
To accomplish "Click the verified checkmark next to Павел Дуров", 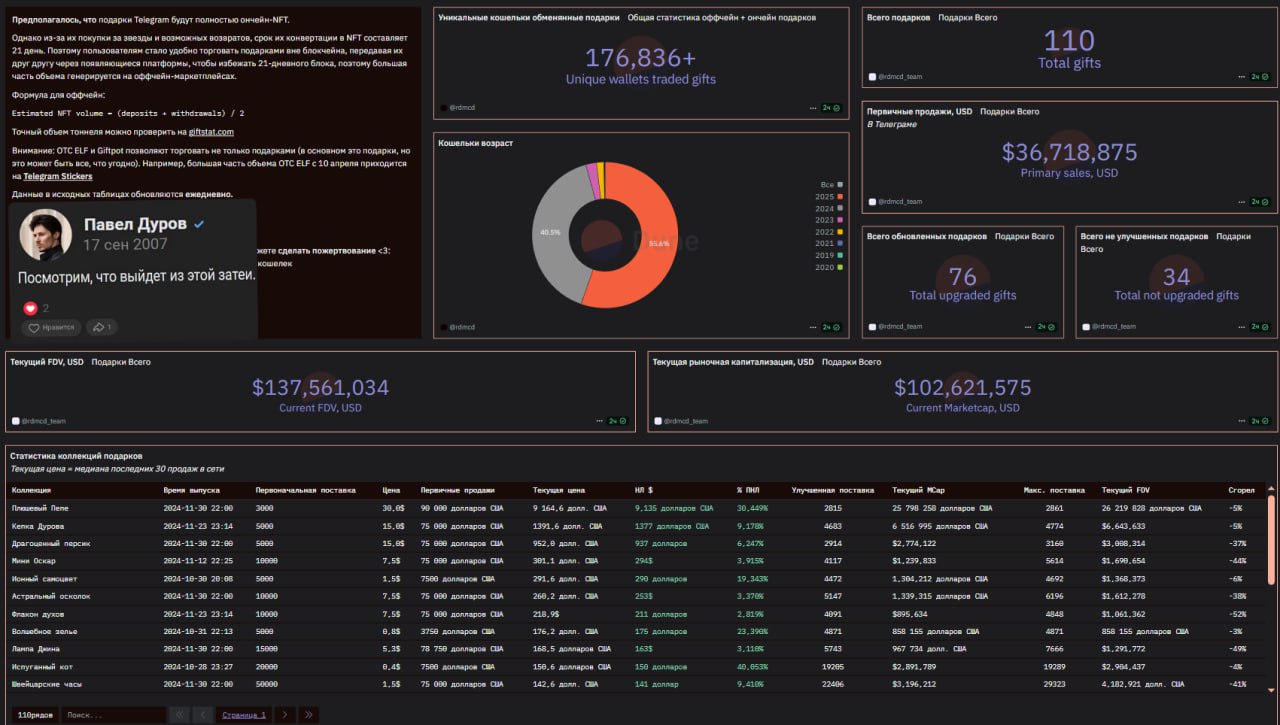I will tap(199, 224).
